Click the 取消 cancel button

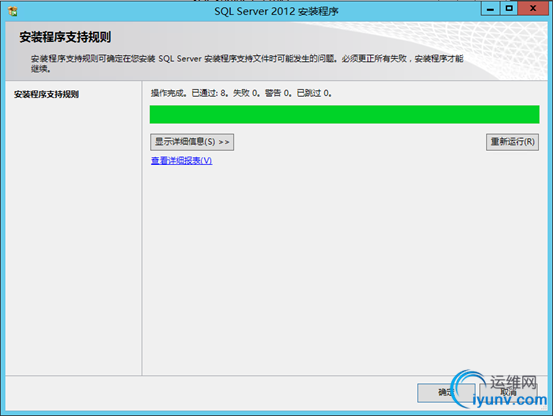(x=508, y=393)
